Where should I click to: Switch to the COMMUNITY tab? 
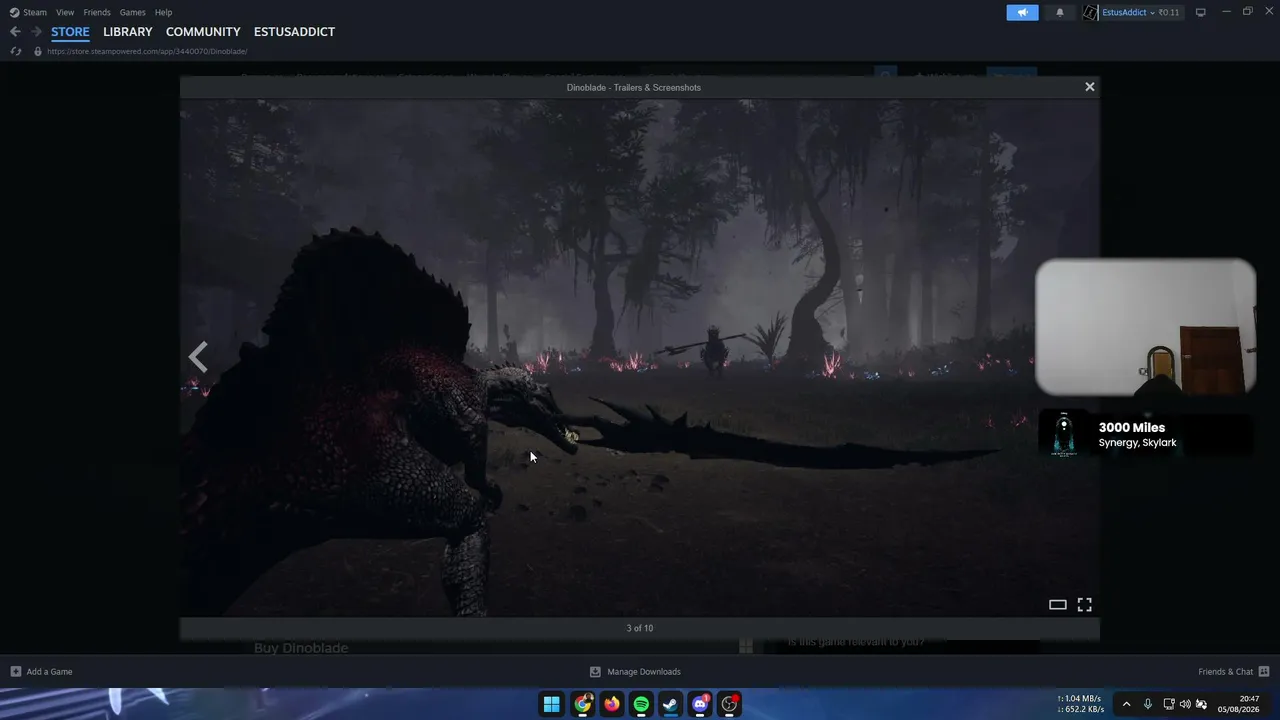tap(203, 32)
